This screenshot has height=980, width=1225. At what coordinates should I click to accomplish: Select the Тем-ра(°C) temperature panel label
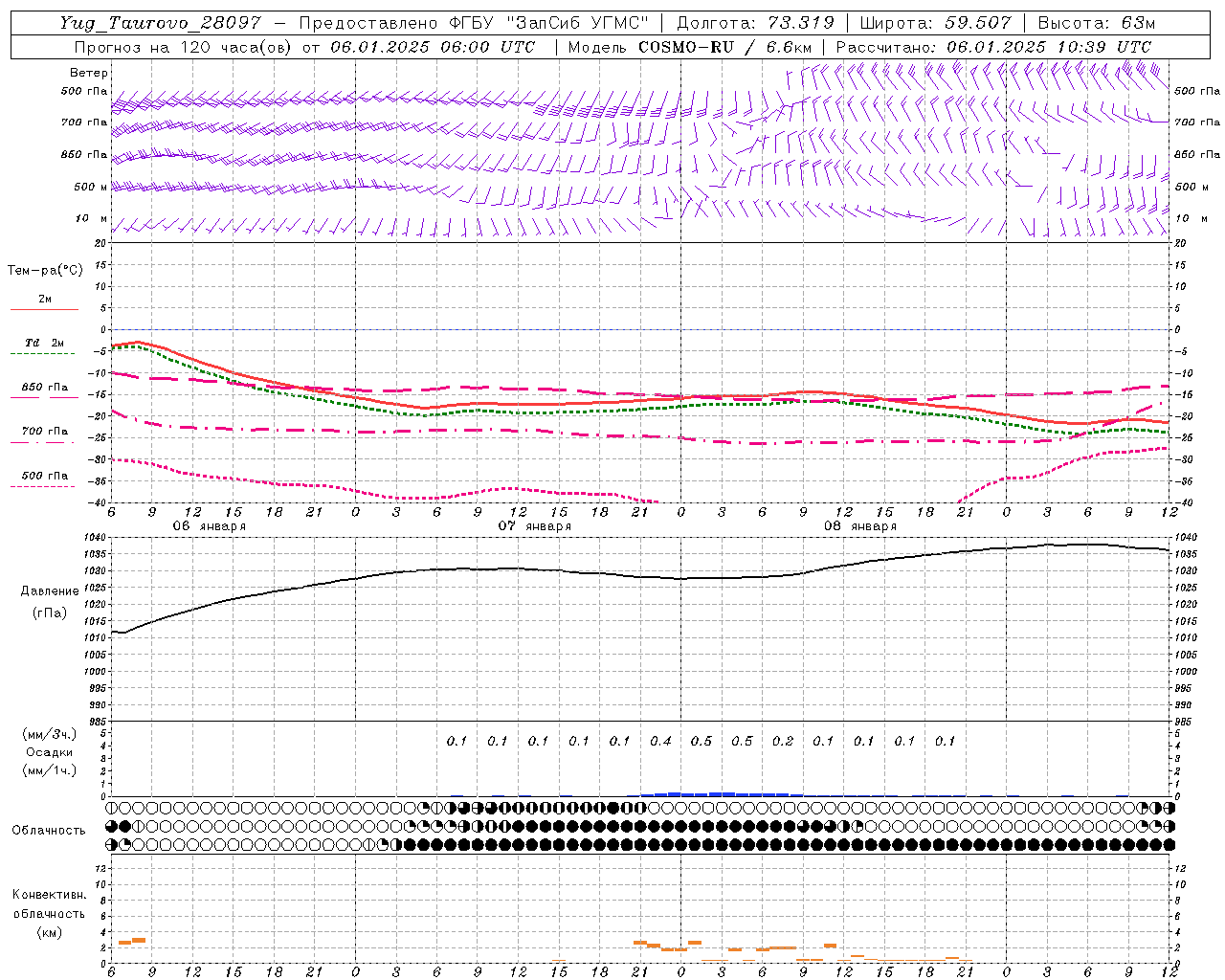pos(45,270)
